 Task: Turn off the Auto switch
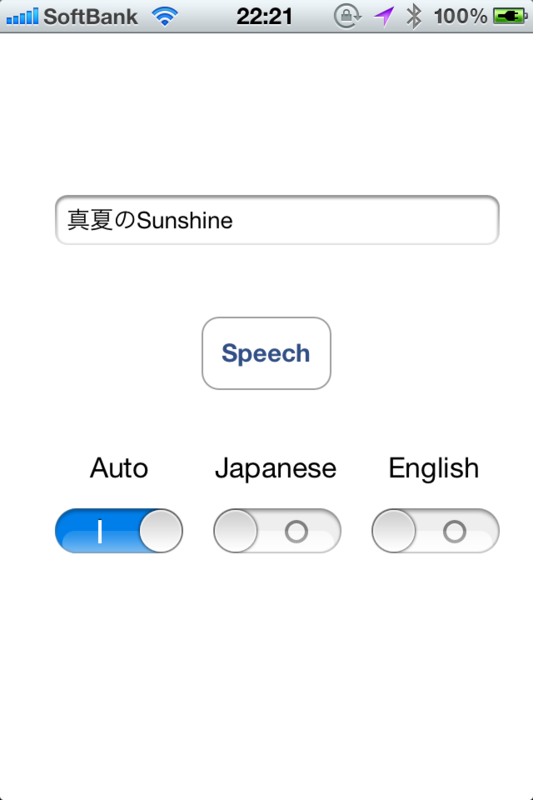(119, 531)
